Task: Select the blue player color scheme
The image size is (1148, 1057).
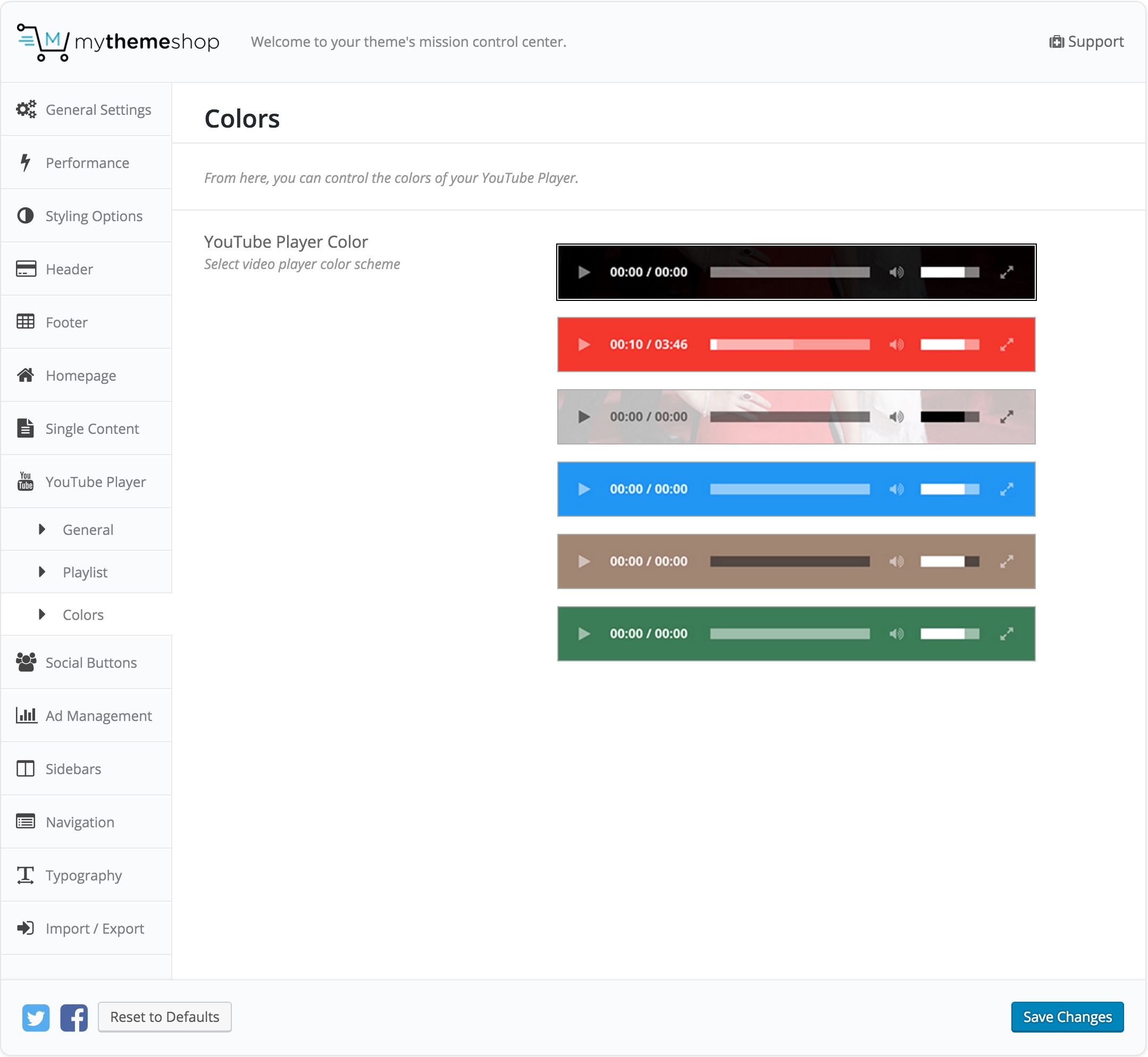Action: point(795,489)
